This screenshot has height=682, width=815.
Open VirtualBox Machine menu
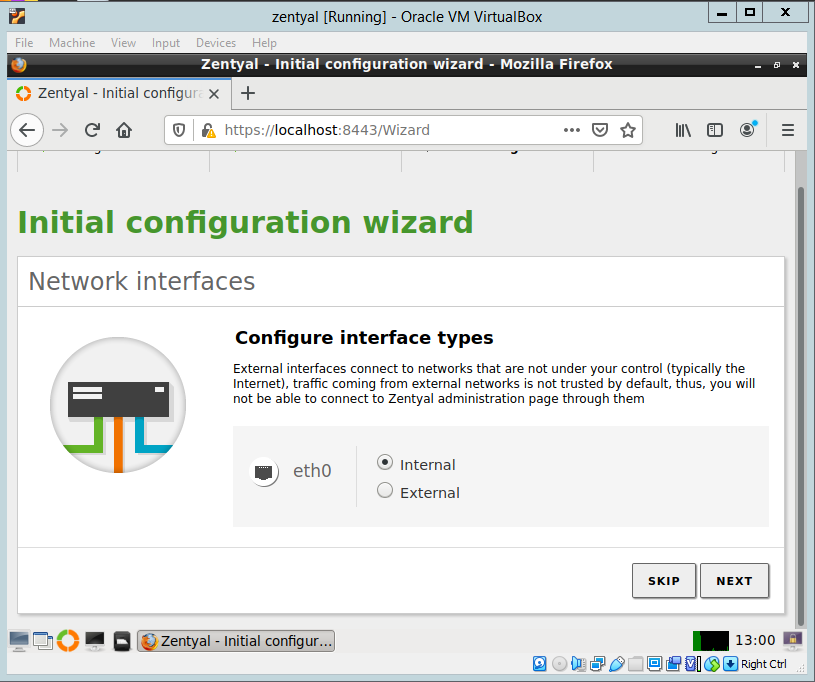coord(72,43)
